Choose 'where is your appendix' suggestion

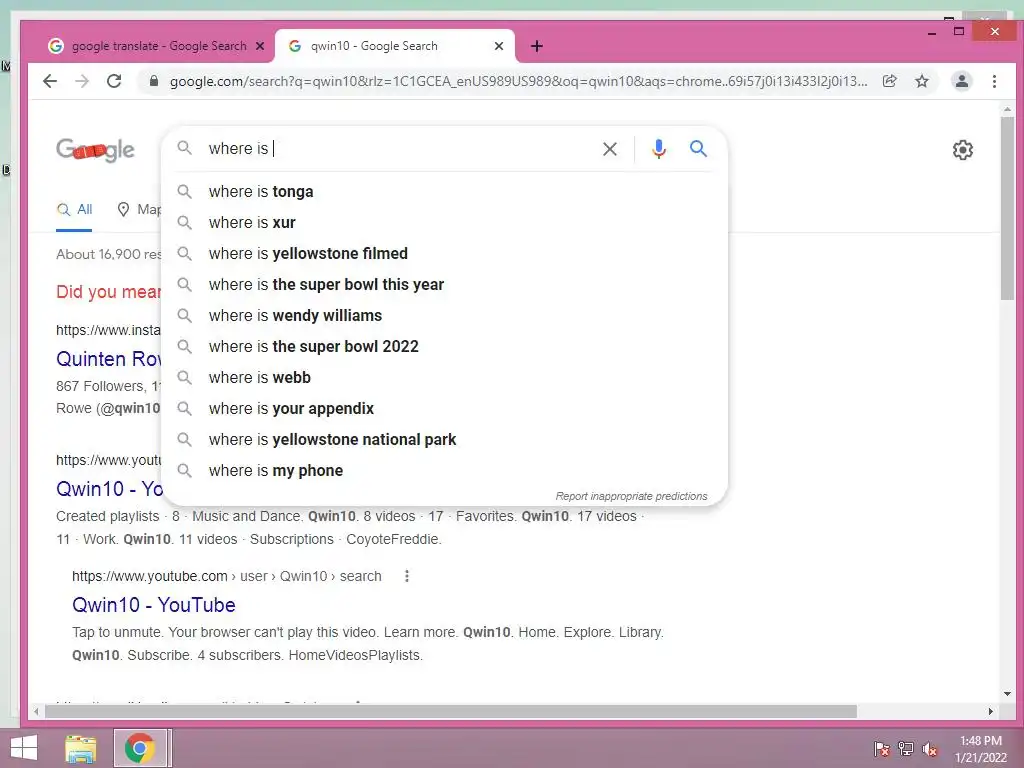tap(444, 408)
